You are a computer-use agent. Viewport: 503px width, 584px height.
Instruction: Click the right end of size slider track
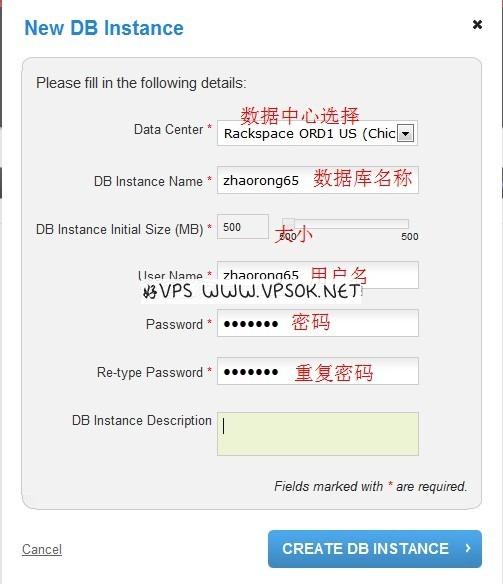click(407, 223)
